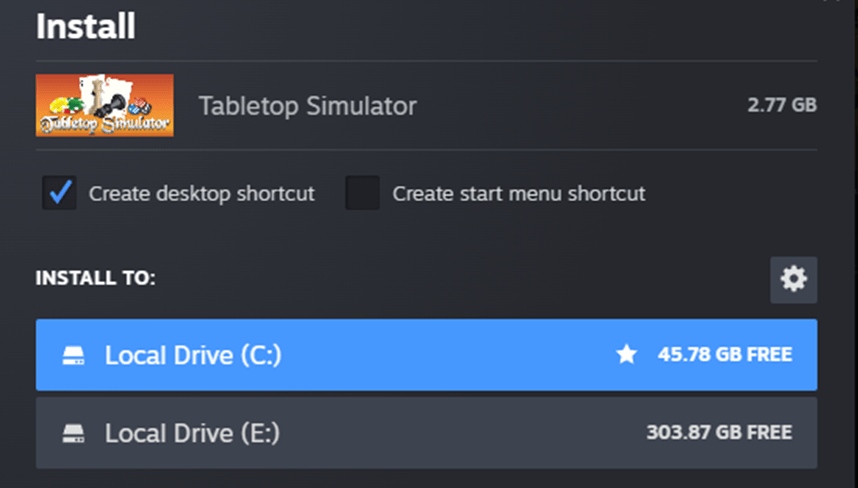The width and height of the screenshot is (858, 488).
Task: Select the "Local Drive (C:)" label
Action: tap(193, 355)
